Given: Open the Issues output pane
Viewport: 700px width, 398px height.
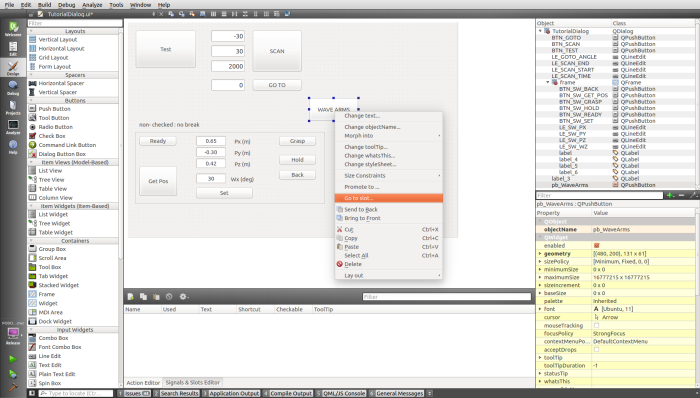Looking at the screenshot, I should pos(135,393).
